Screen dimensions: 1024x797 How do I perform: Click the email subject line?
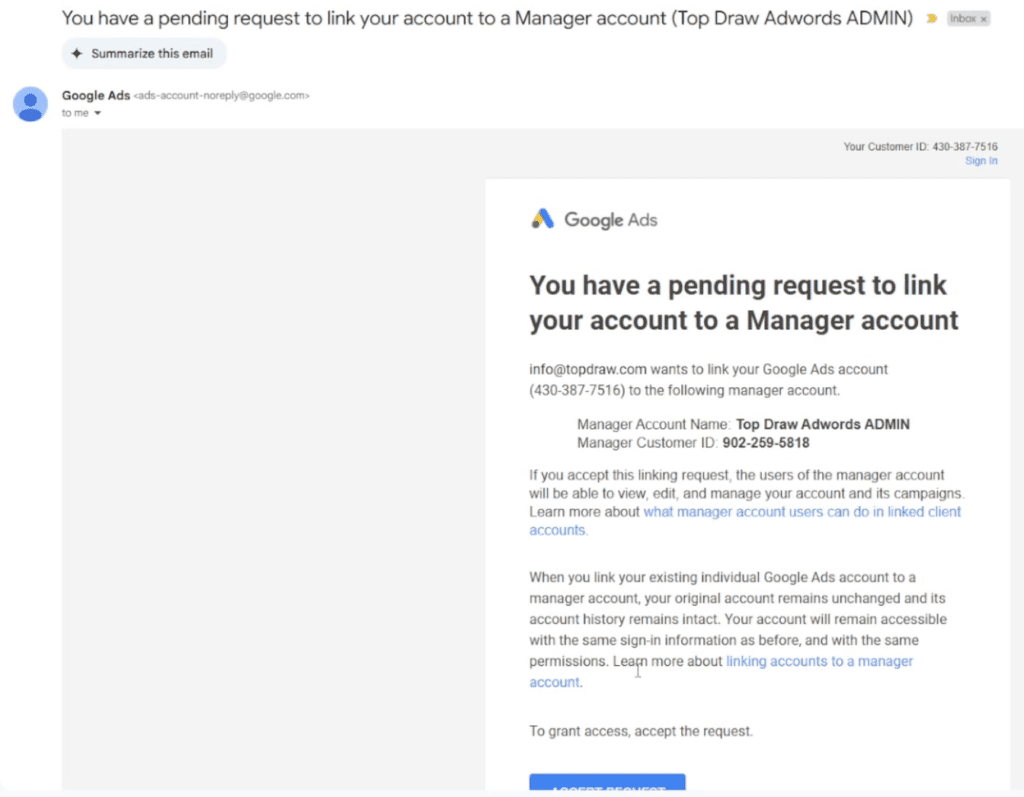pyautogui.click(x=487, y=18)
